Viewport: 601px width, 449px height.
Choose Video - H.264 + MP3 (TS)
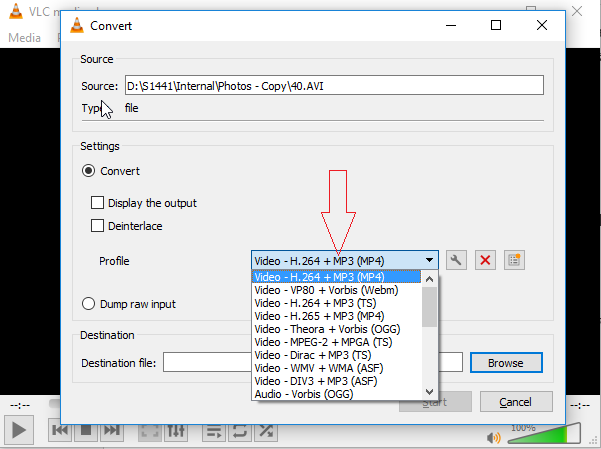(336, 303)
